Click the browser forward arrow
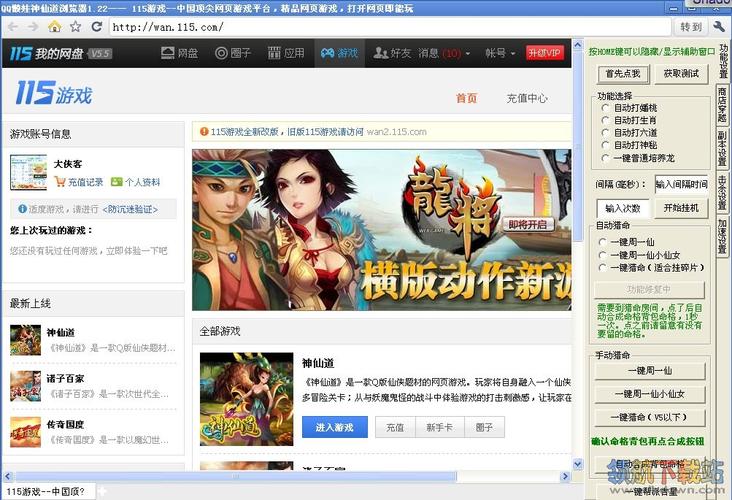The image size is (732, 500). pyautogui.click(x=33, y=27)
